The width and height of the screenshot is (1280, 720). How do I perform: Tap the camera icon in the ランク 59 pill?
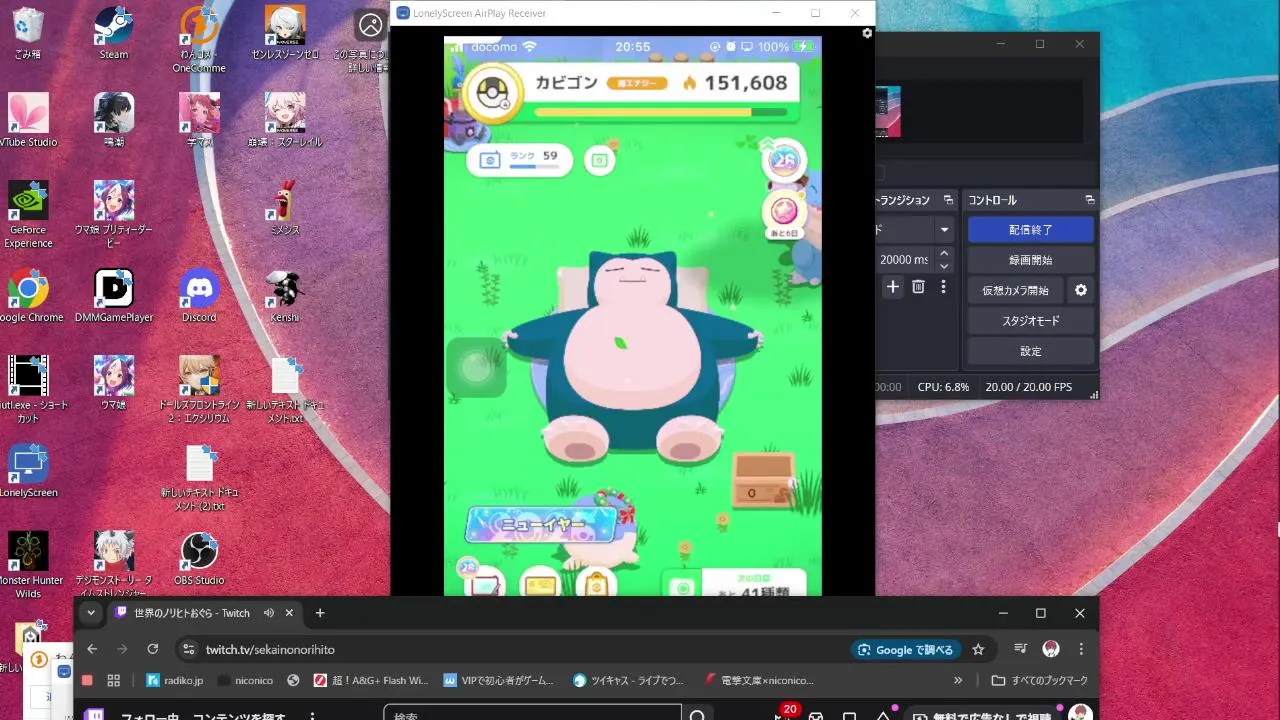(x=490, y=159)
